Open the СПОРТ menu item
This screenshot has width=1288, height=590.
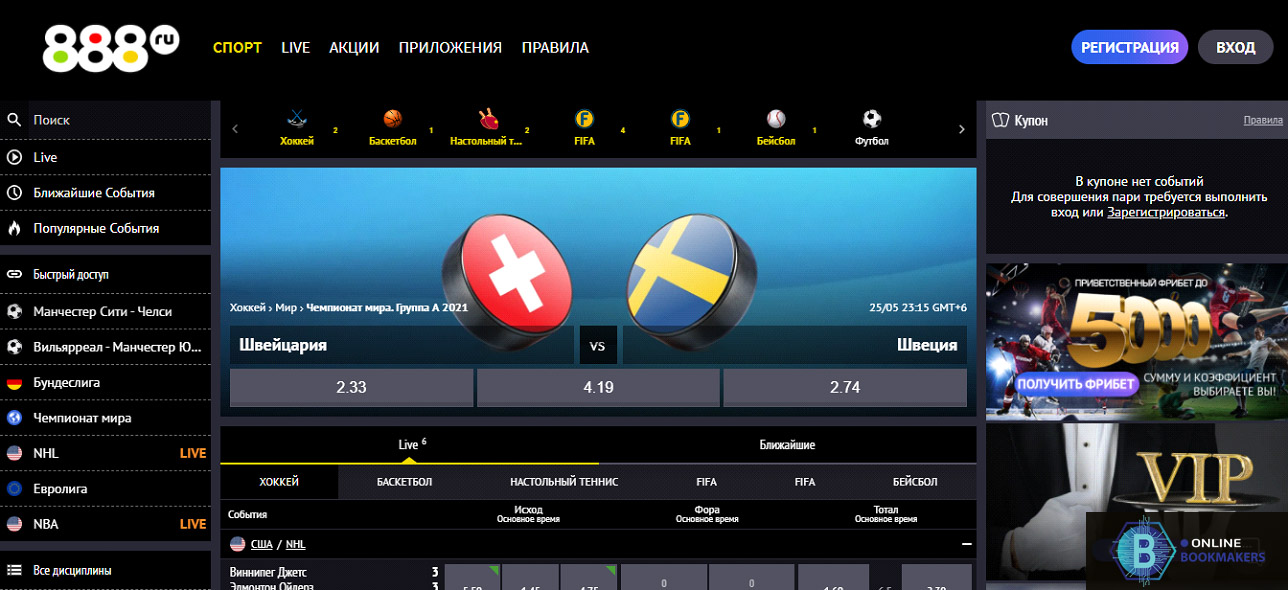tap(237, 47)
